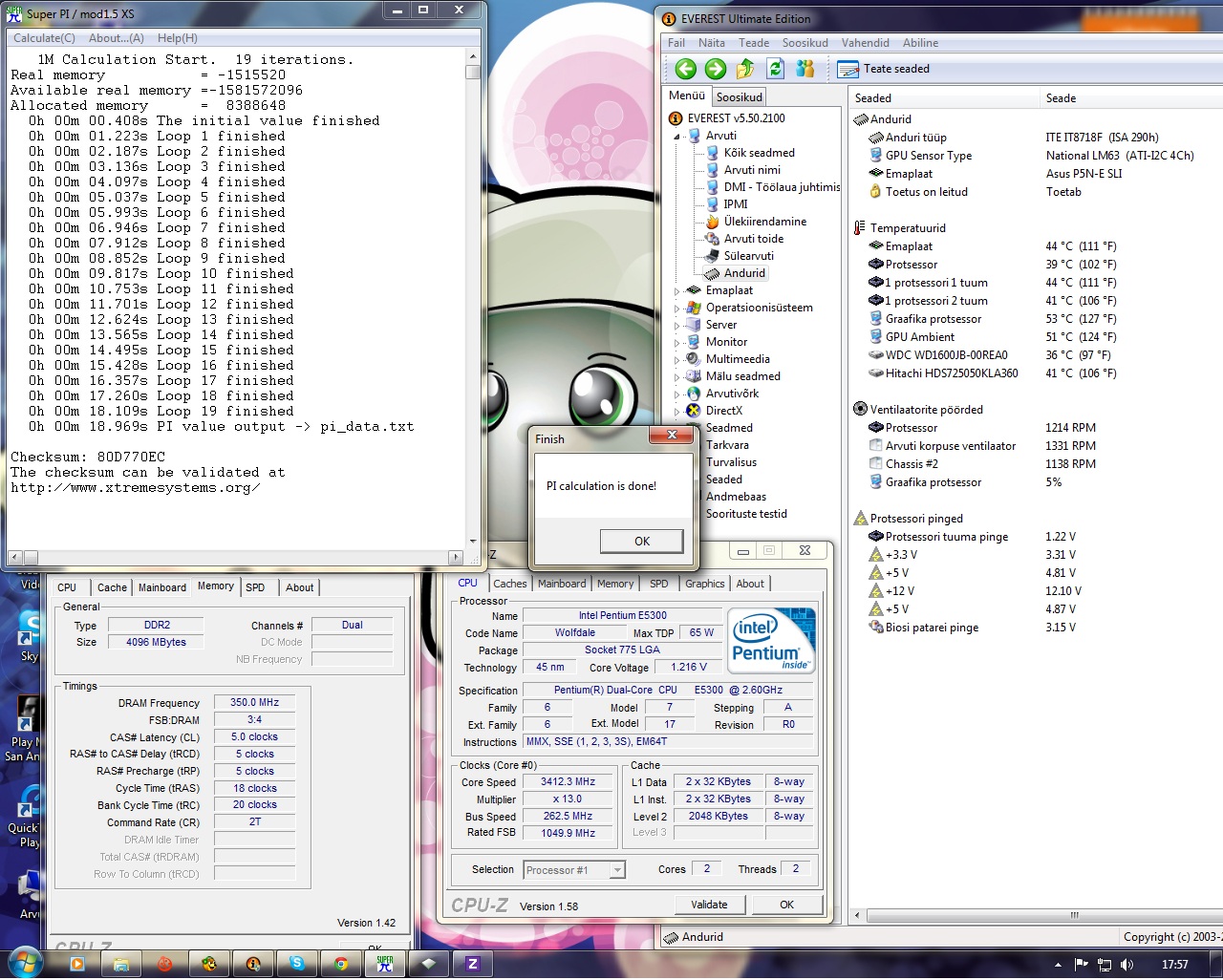The image size is (1223, 980).
Task: Expand the Operatsioonisüsteem tree node
Action: pyautogui.click(x=676, y=309)
